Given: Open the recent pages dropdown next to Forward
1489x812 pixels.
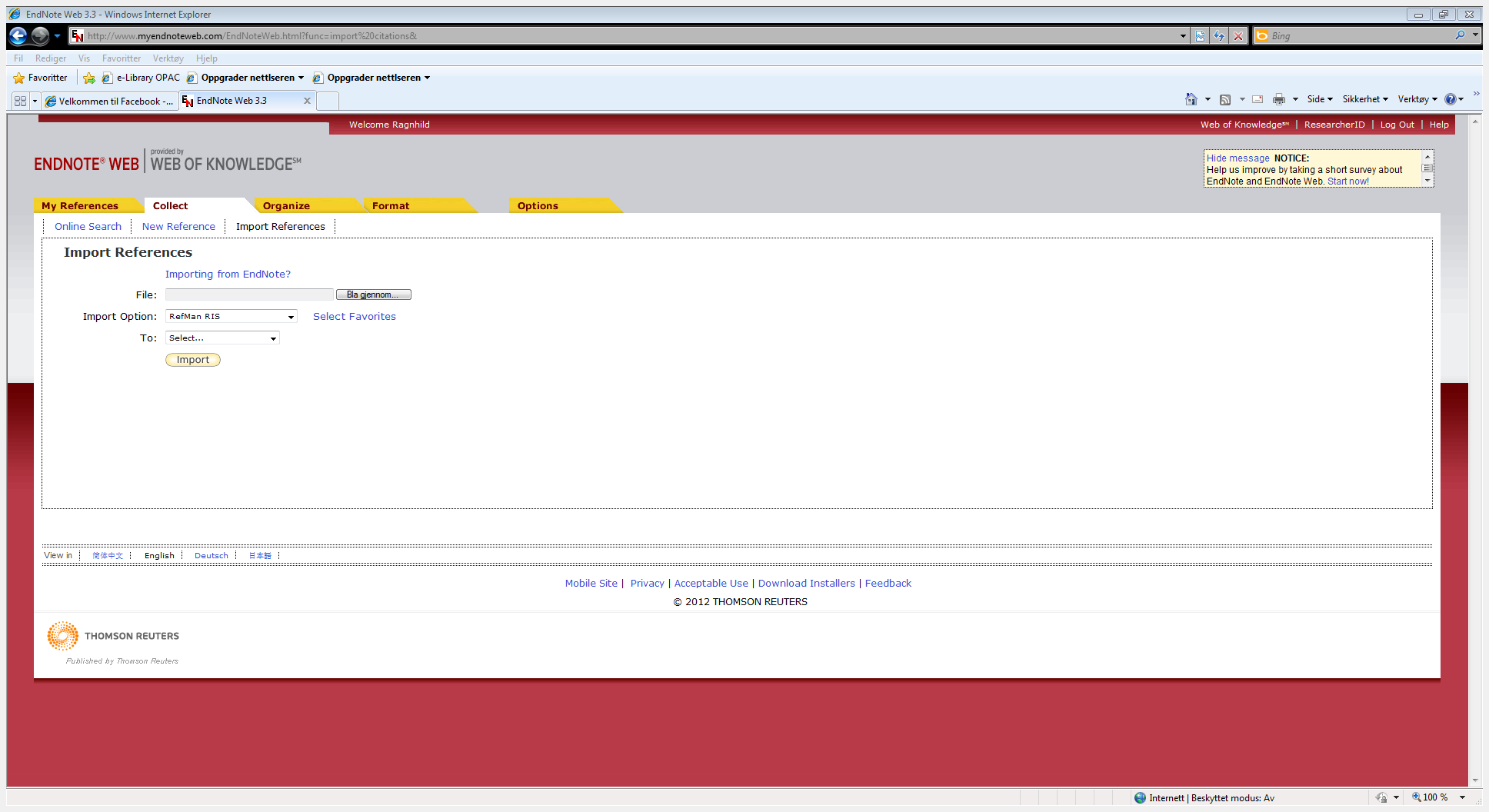Looking at the screenshot, I should [x=57, y=36].
